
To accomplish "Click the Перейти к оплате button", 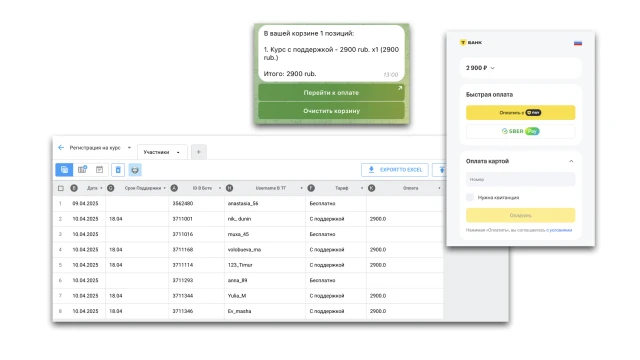I will coord(331,93).
